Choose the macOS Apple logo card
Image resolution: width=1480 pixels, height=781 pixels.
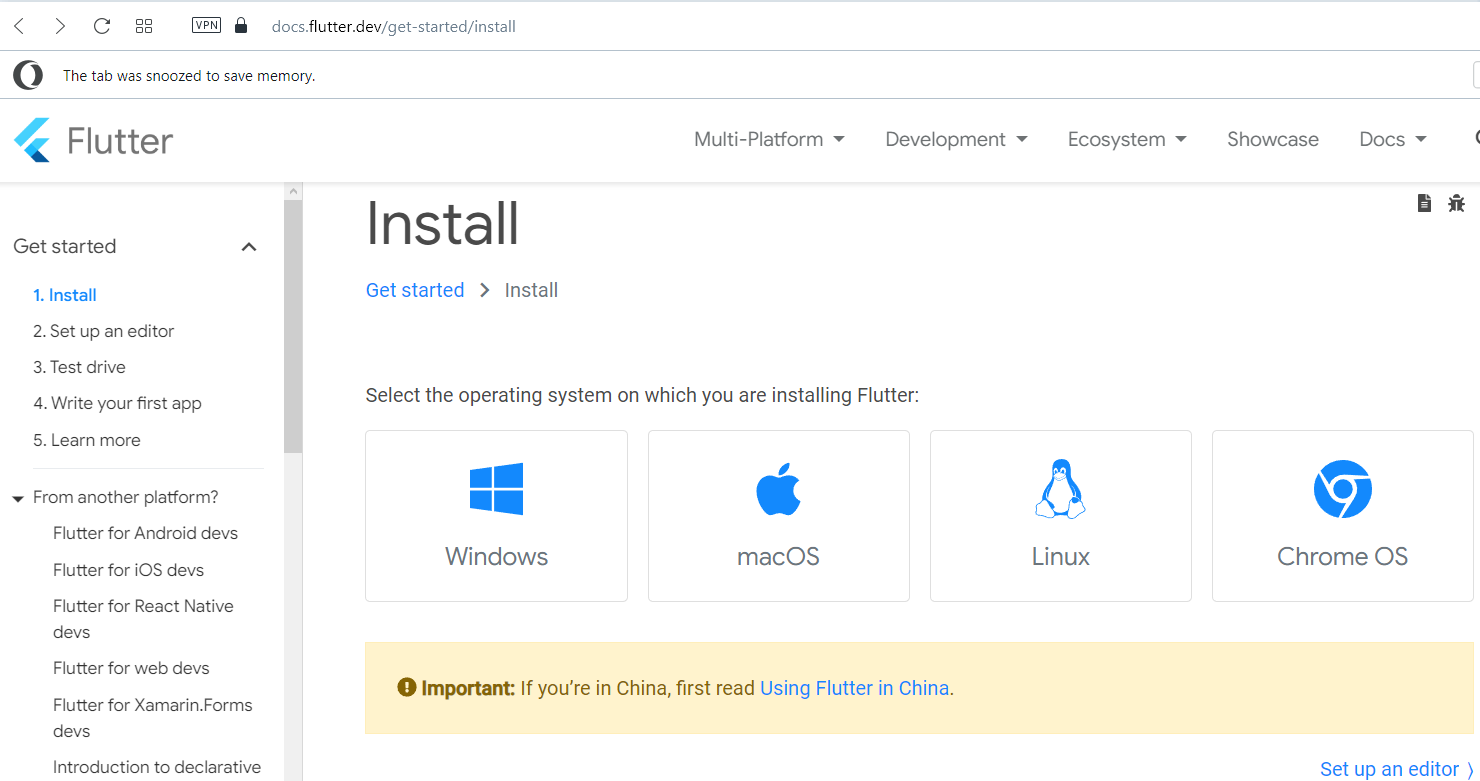[x=779, y=516]
